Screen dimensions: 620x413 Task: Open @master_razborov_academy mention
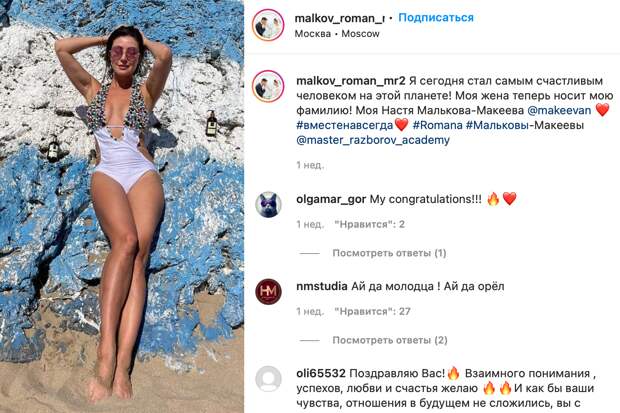click(373, 140)
